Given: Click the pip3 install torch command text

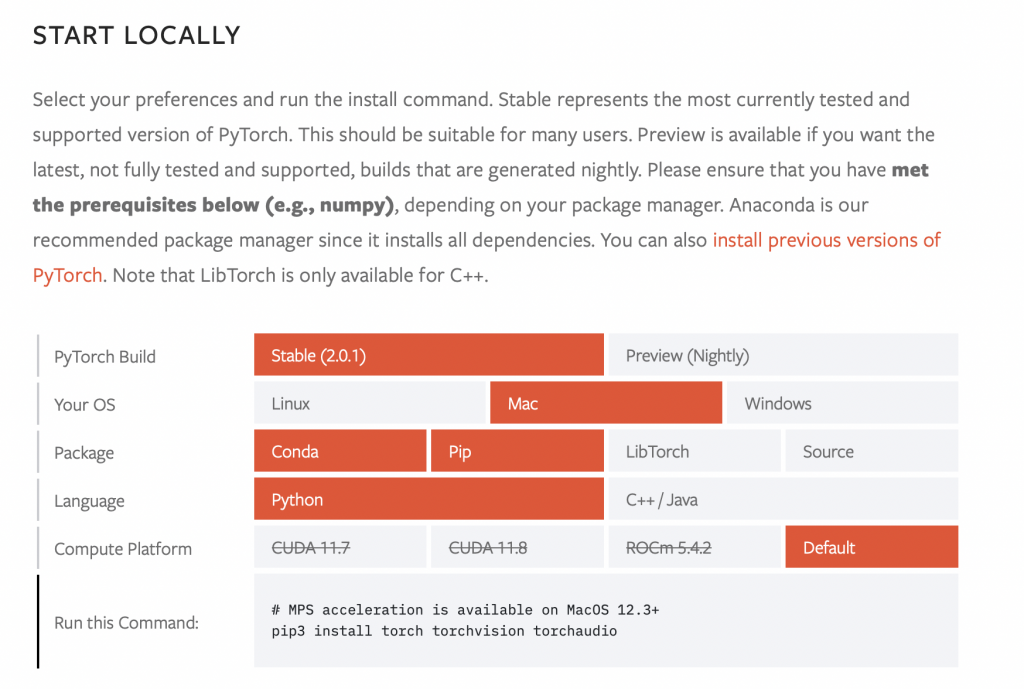Looking at the screenshot, I should pyautogui.click(x=444, y=631).
